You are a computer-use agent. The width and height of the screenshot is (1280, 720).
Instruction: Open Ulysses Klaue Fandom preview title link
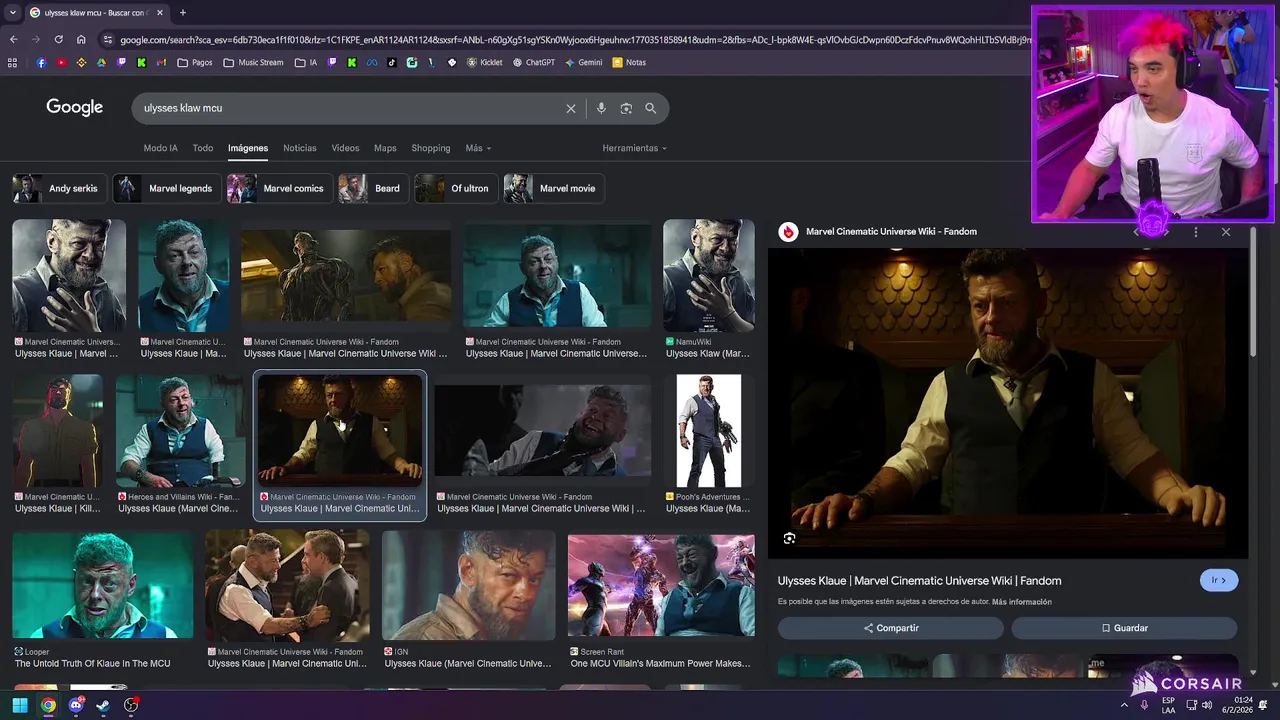(x=920, y=581)
